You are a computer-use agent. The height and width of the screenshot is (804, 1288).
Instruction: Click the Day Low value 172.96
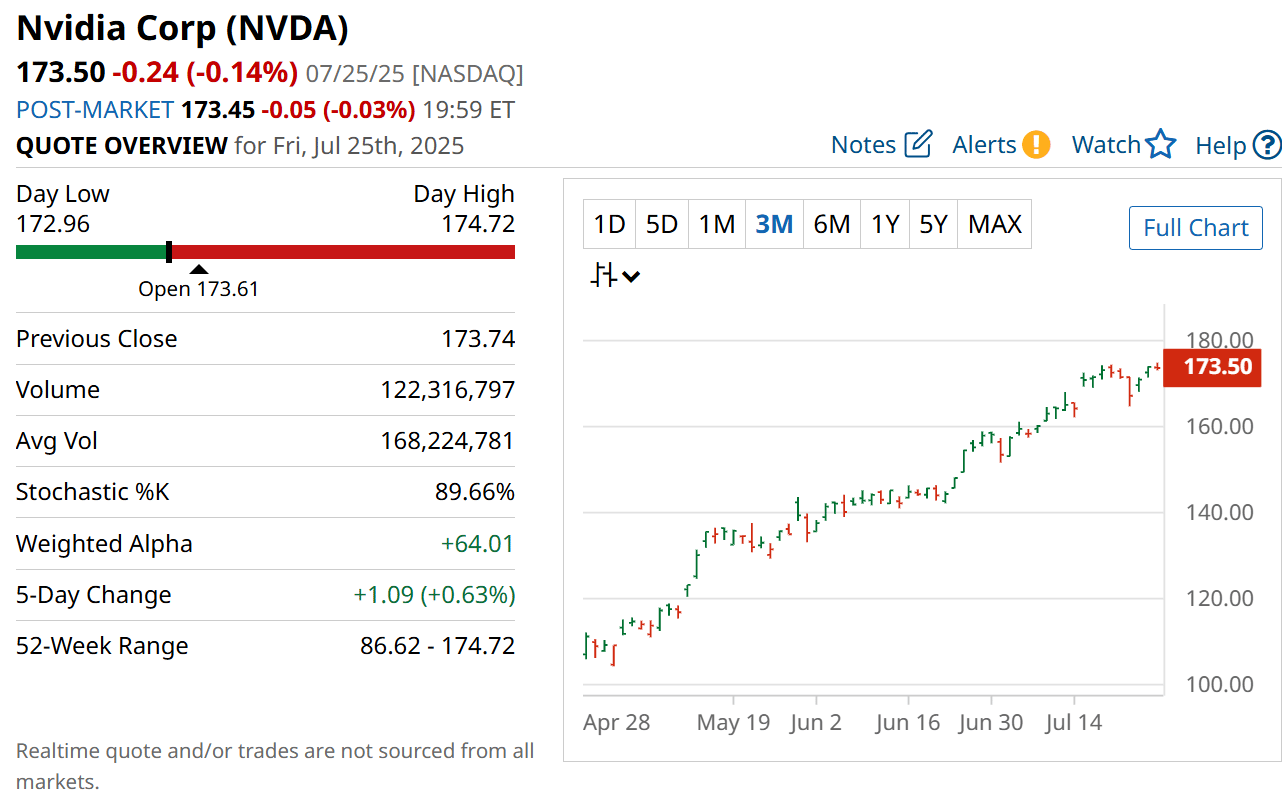point(53,223)
